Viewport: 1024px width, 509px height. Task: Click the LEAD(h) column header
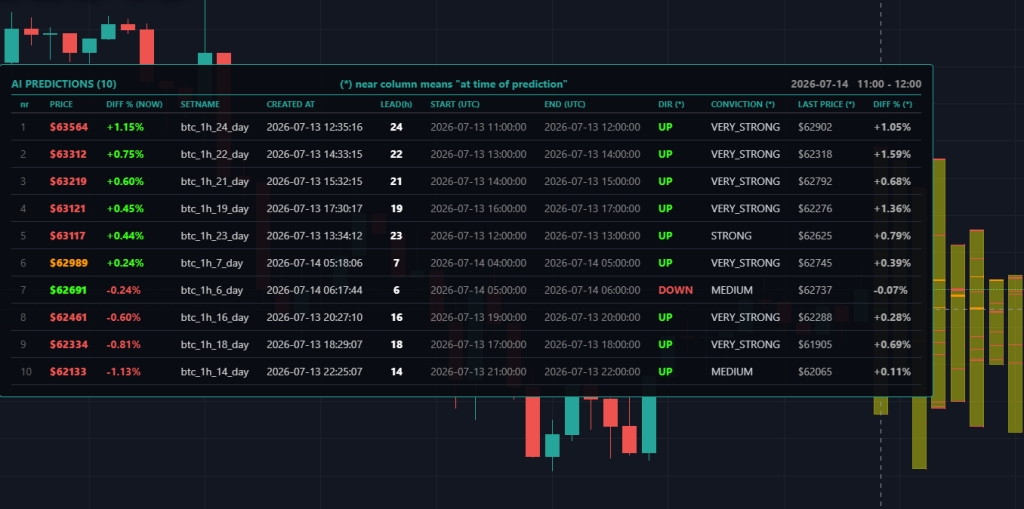396,105
